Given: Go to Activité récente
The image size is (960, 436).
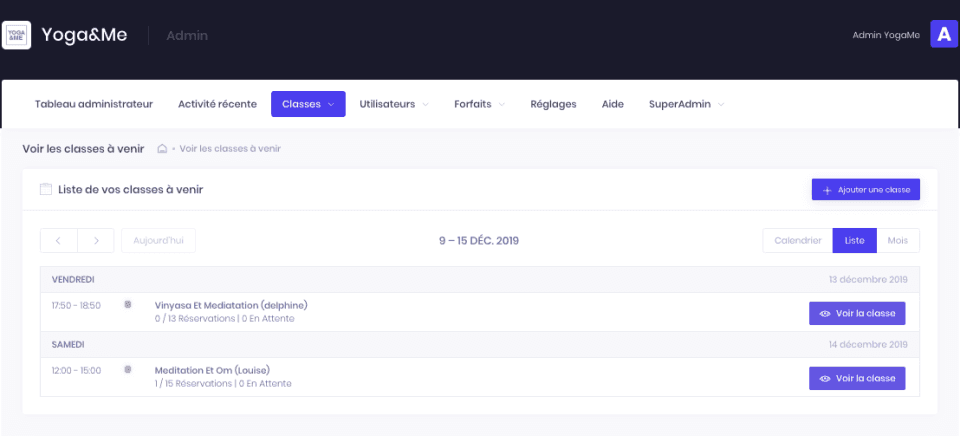Looking at the screenshot, I should 217,104.
